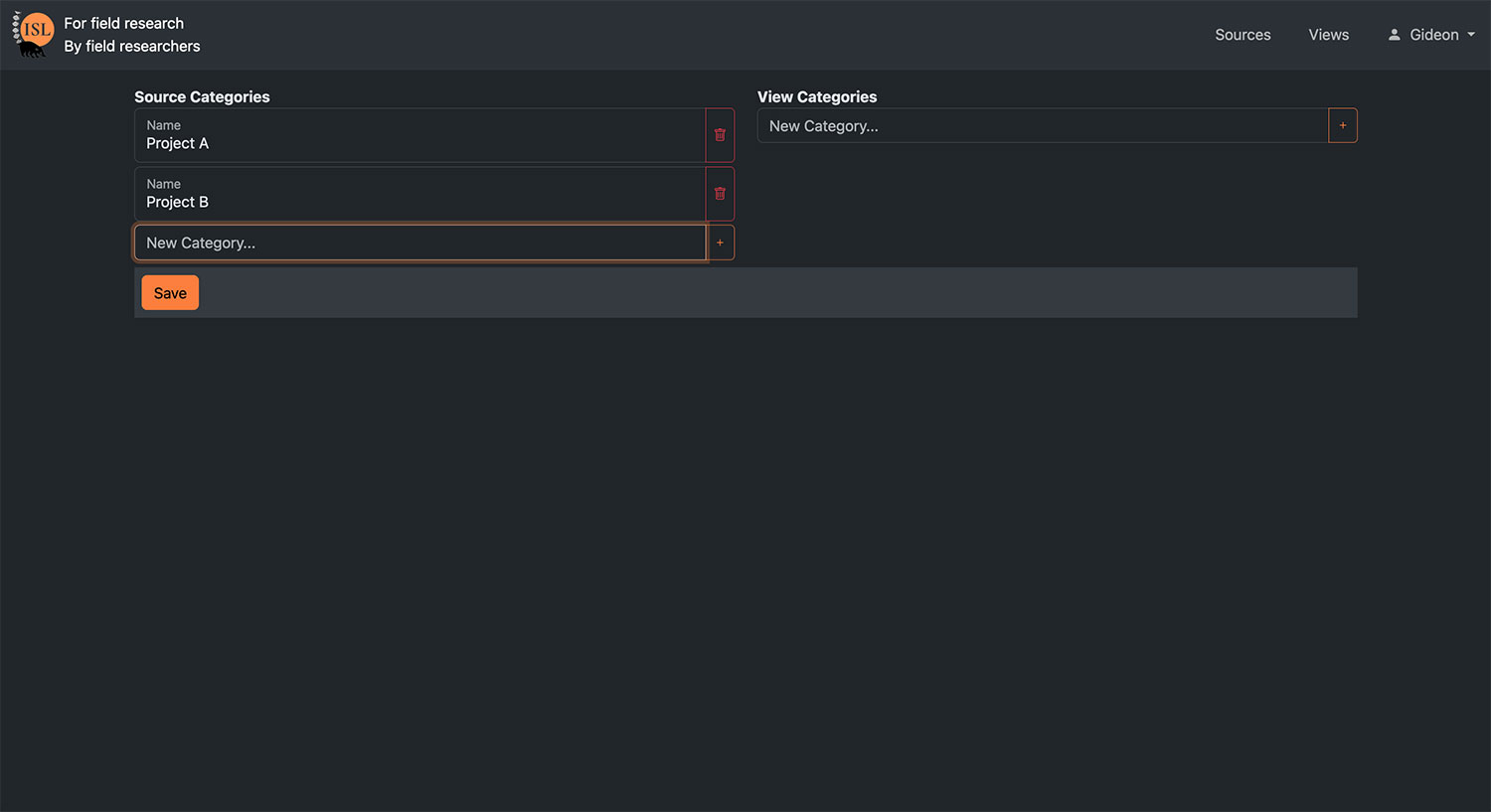Image resolution: width=1491 pixels, height=812 pixels.
Task: Open the 'For field research' brand link
Action: tap(124, 24)
